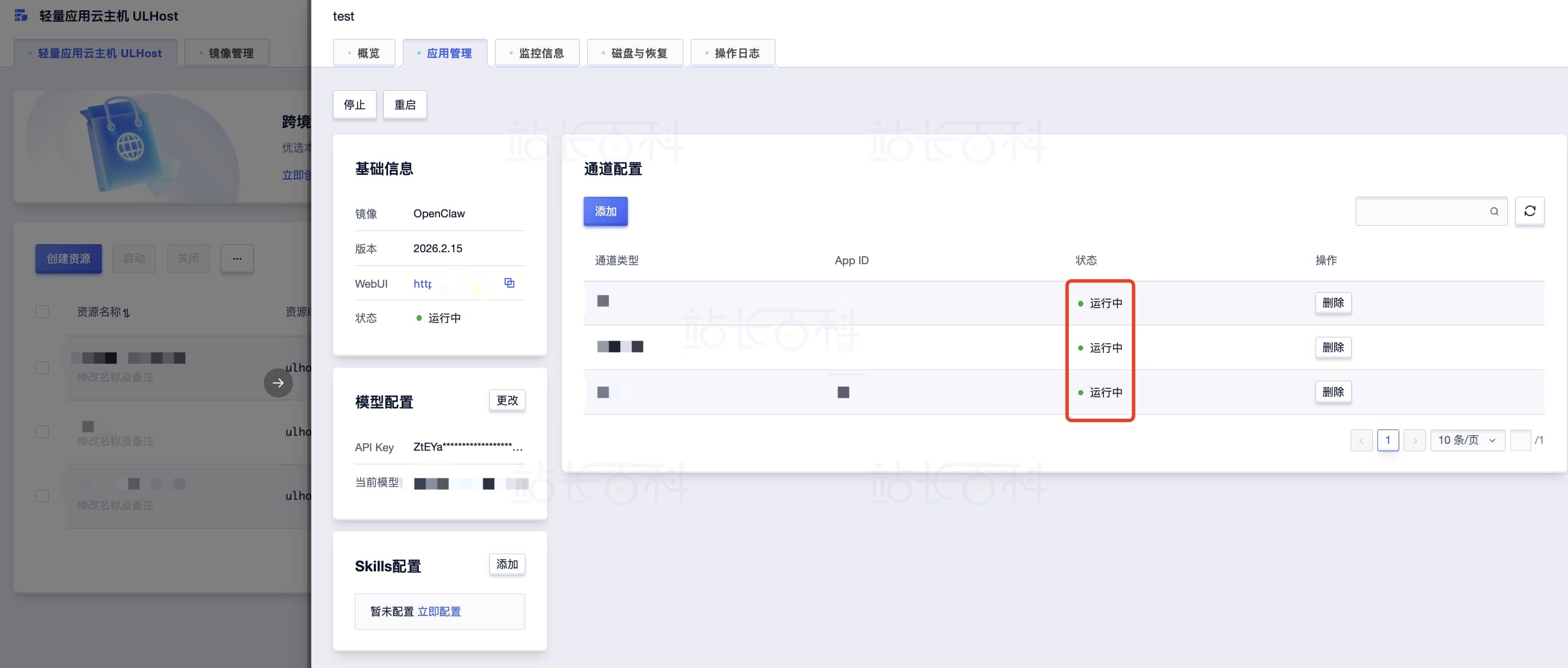
Task: Click 运行中 status in basic info card
Action: pyautogui.click(x=444, y=318)
